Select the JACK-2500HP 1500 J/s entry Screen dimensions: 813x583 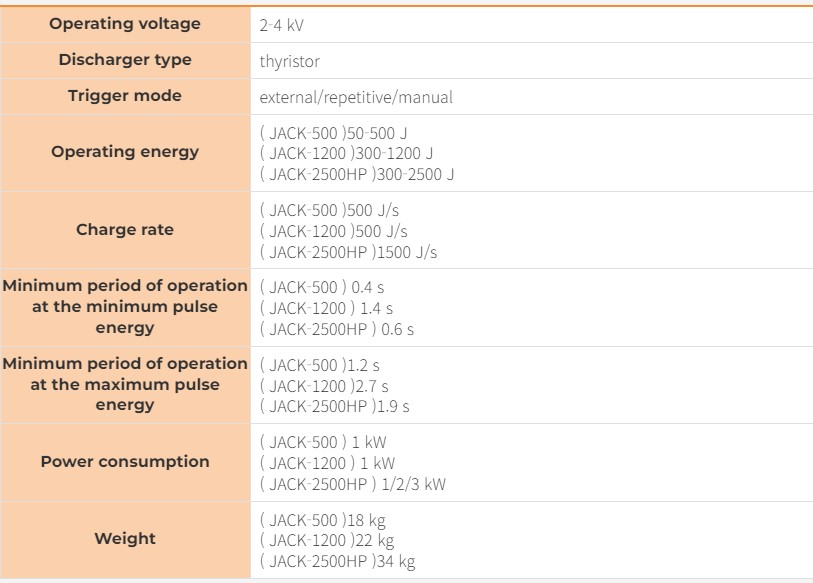coord(348,252)
